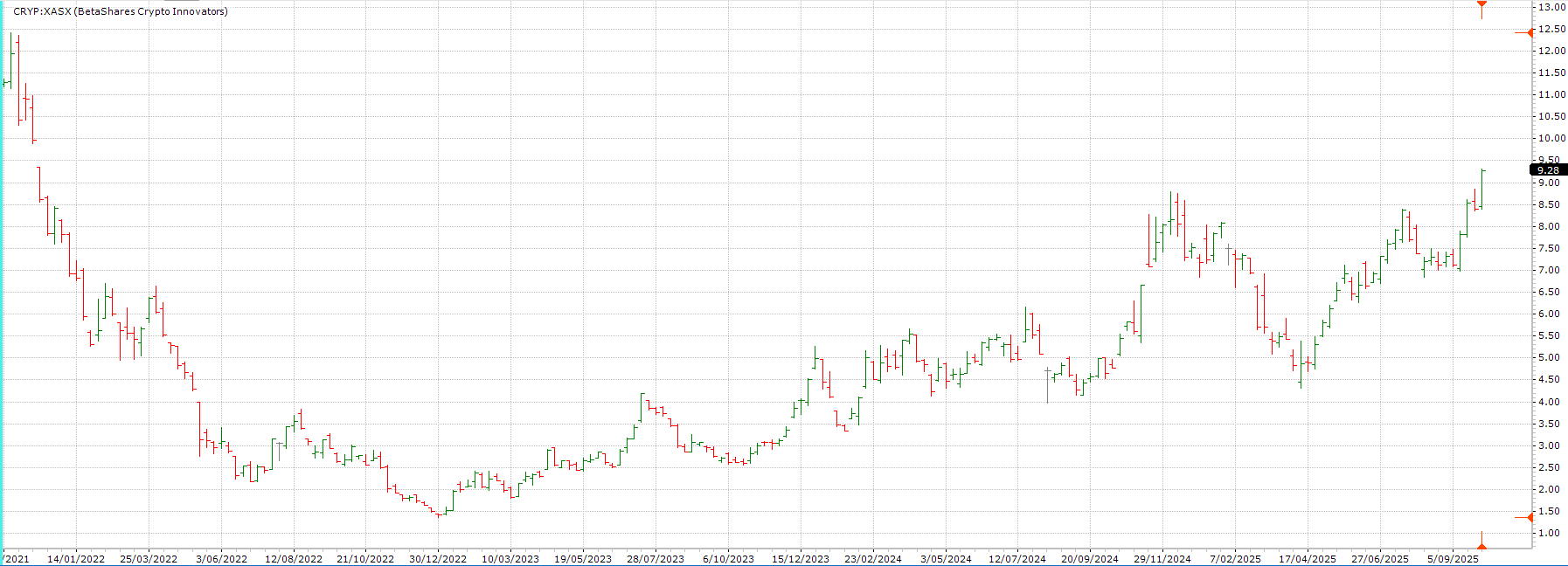1568x566 pixels.
Task: Click the 5.00 price axis label
Action: (x=1550, y=357)
